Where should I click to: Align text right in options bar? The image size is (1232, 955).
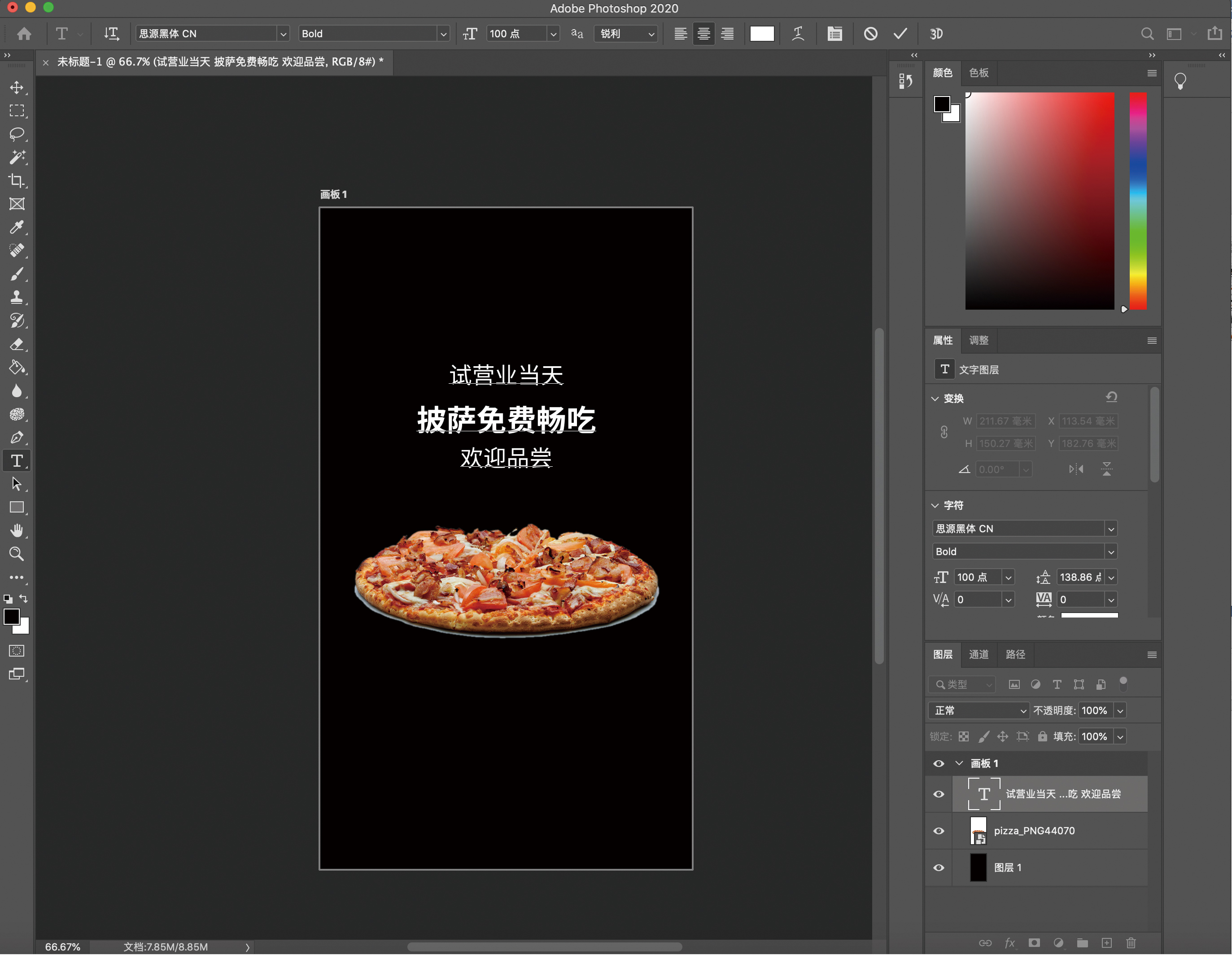click(x=728, y=34)
